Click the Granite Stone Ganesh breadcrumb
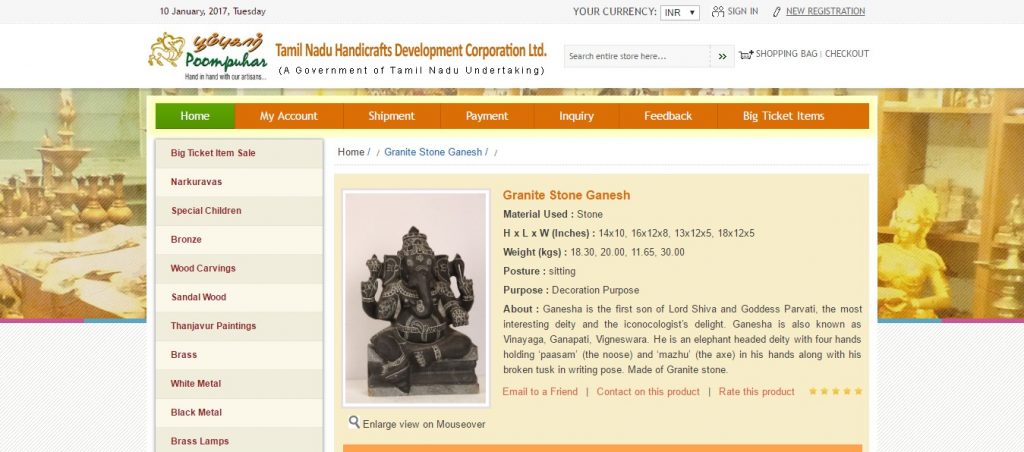Viewport: 1024px width, 452px height. click(433, 152)
